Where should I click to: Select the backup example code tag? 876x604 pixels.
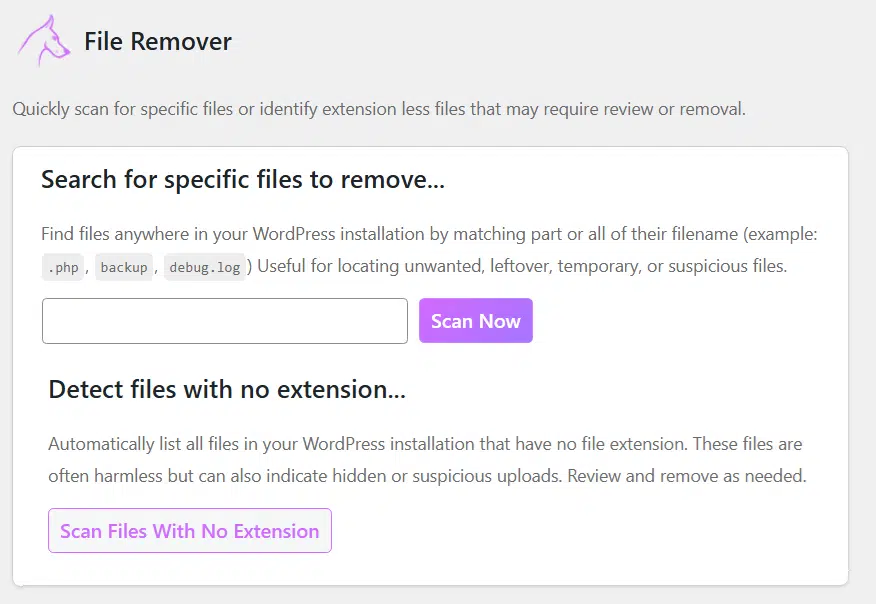point(124,268)
